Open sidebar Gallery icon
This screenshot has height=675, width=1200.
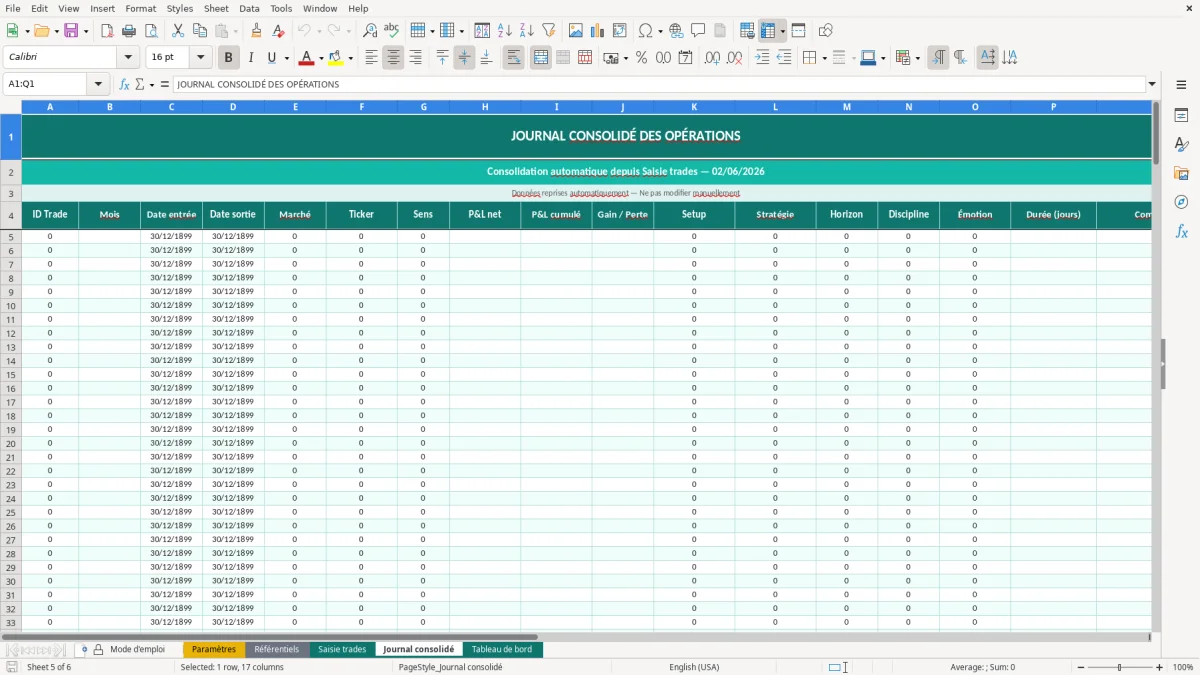(x=1181, y=173)
